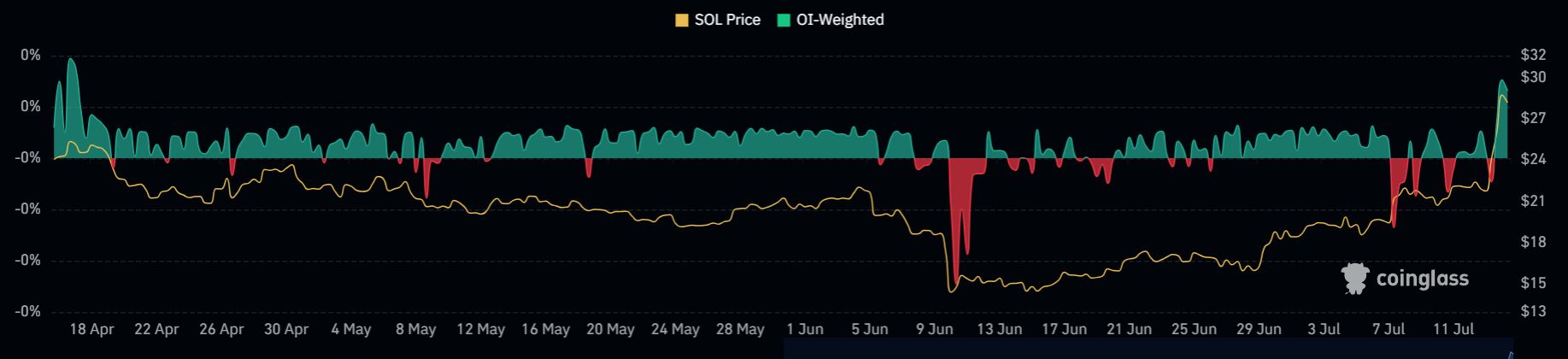Select the 5 Jun date label

869,329
